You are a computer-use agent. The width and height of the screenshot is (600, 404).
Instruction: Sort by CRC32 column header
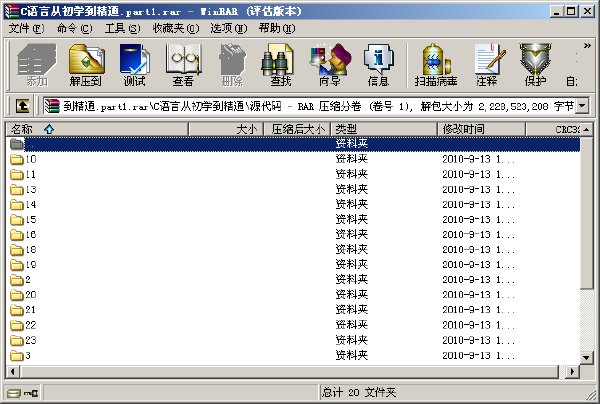(553, 129)
